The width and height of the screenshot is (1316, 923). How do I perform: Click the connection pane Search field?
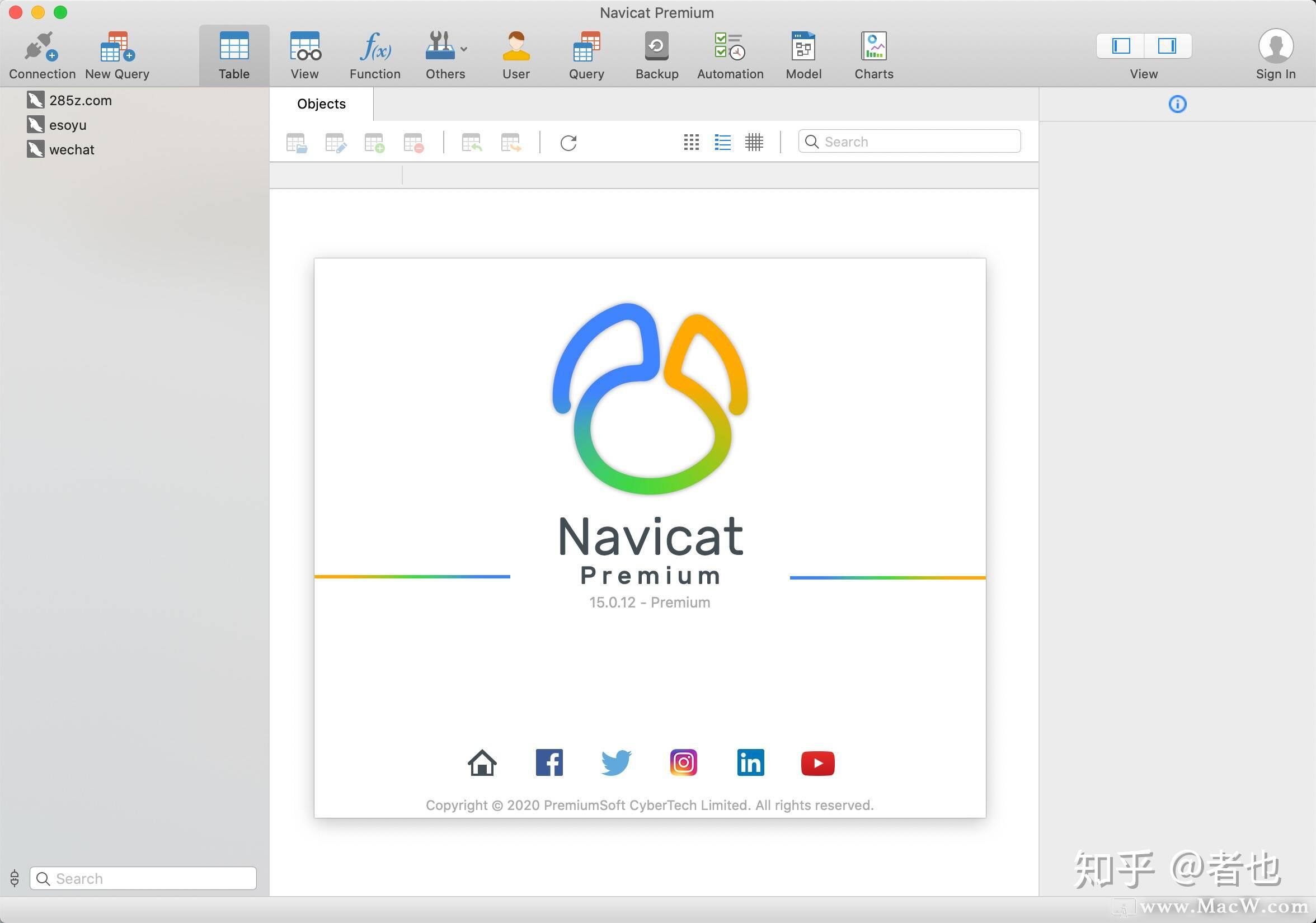[x=143, y=878]
